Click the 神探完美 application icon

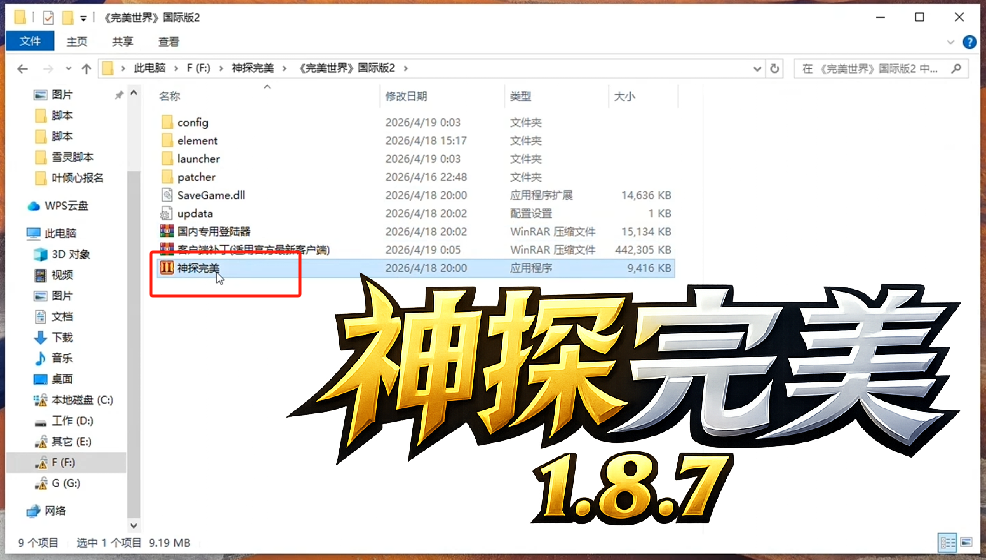click(167, 268)
